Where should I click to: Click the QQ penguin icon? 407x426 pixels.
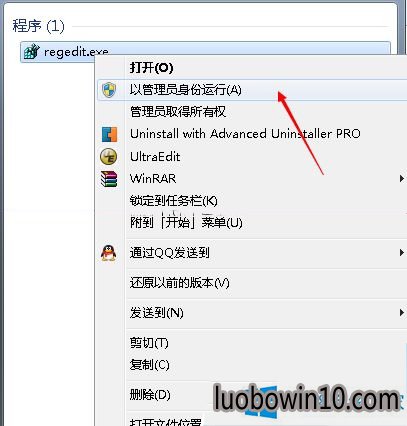point(109,253)
